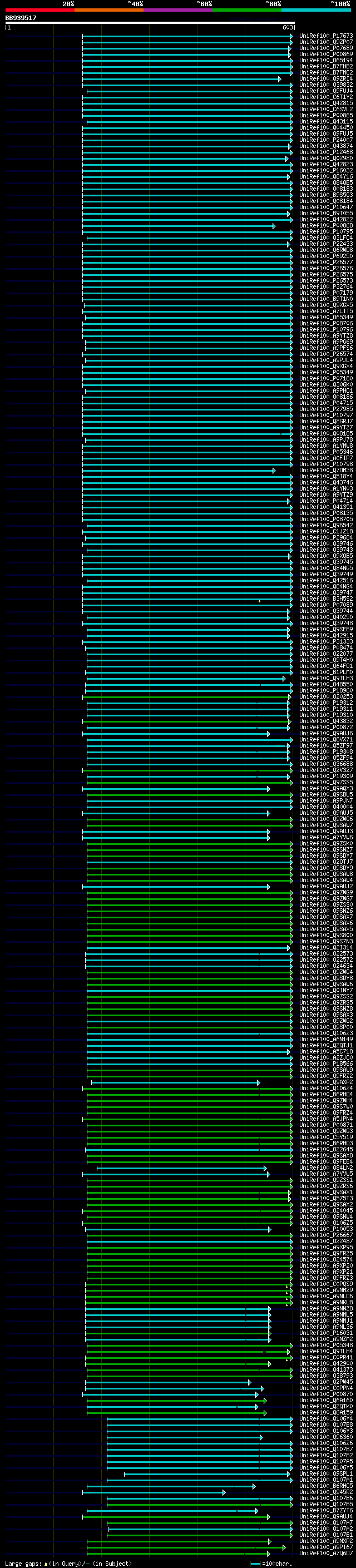Select label UniRef100_A9PI67
Image resolution: width=356 pixels, height=1568 pixels.
(x=326, y=1547)
